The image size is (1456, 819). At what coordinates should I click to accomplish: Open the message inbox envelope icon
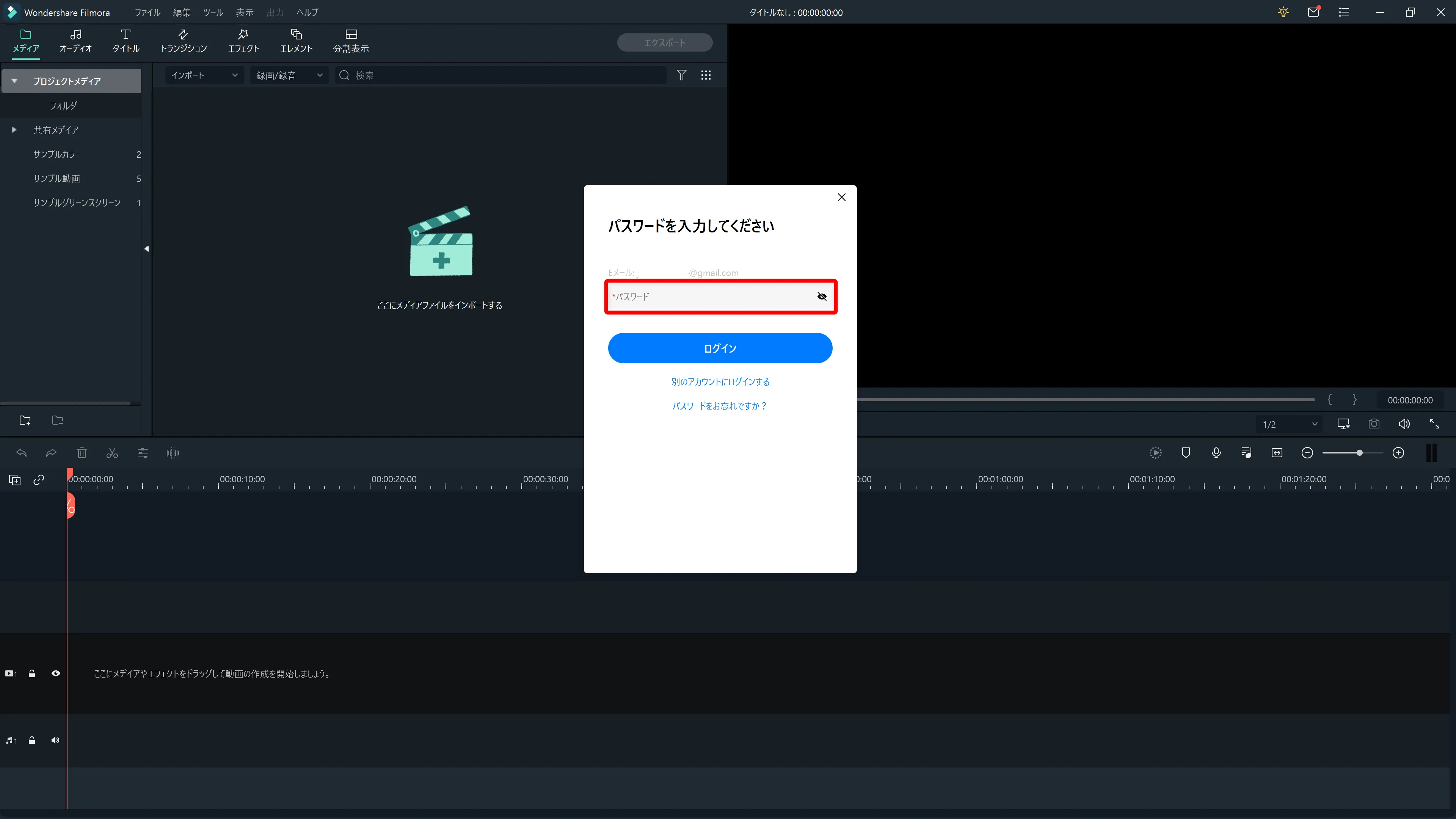[1313, 12]
